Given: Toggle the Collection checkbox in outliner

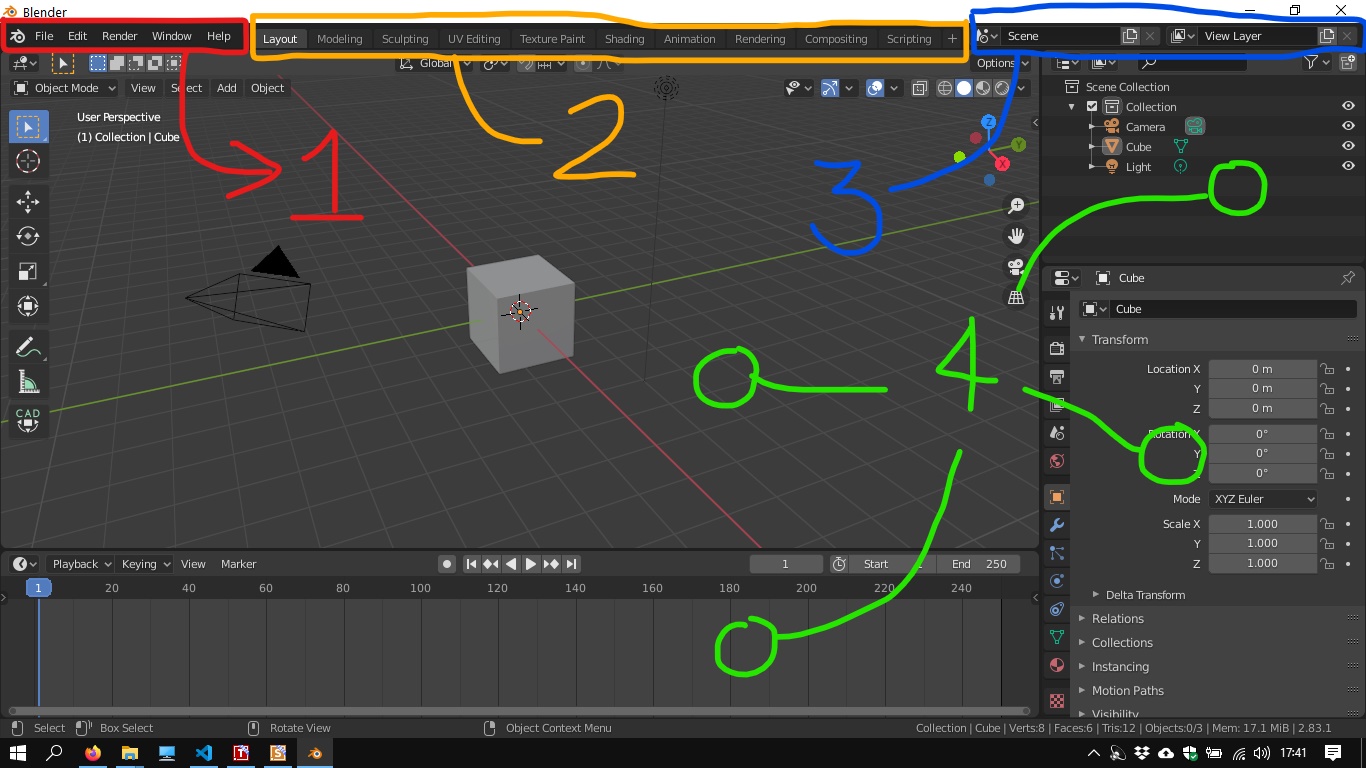Looking at the screenshot, I should (1092, 107).
